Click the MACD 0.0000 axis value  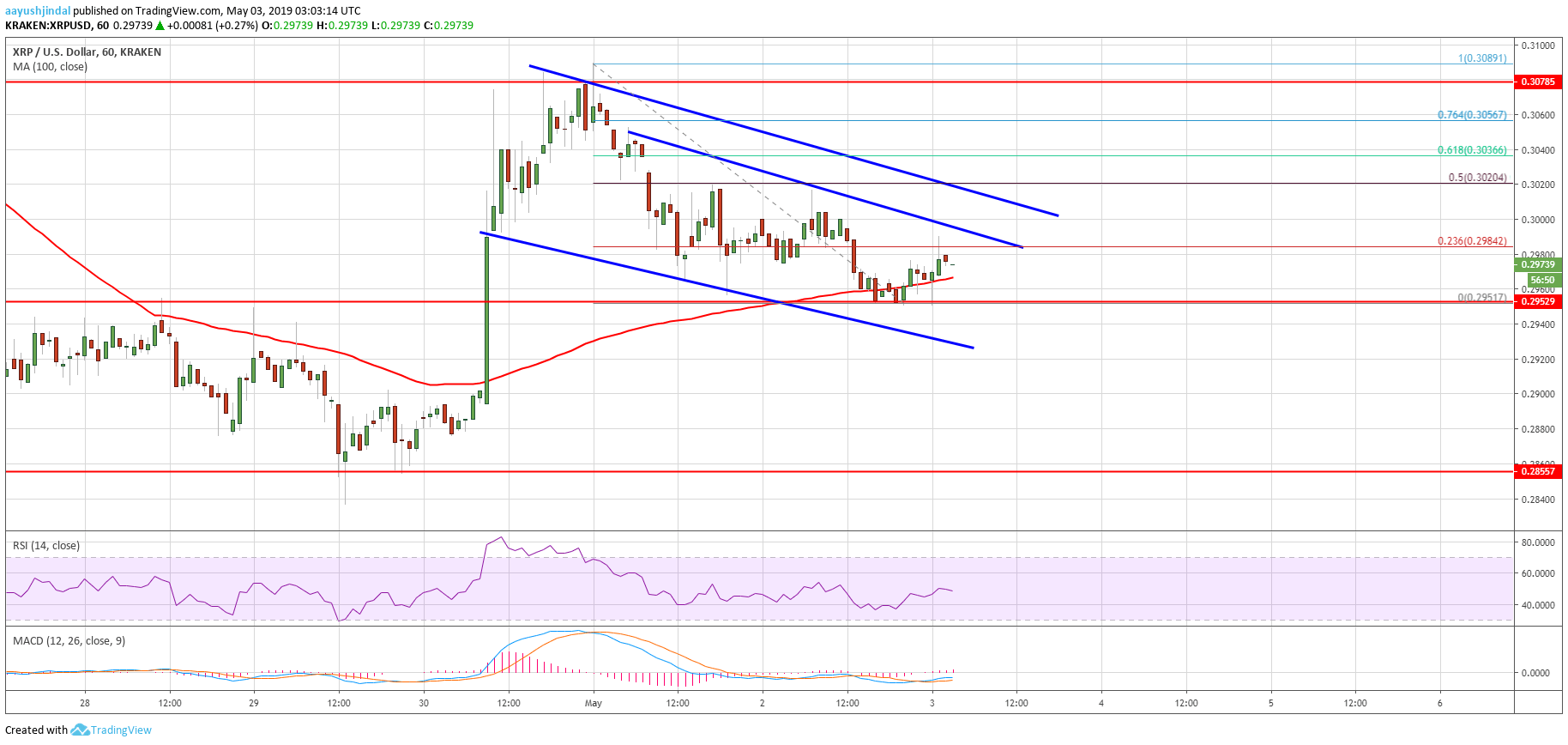coord(1535,673)
